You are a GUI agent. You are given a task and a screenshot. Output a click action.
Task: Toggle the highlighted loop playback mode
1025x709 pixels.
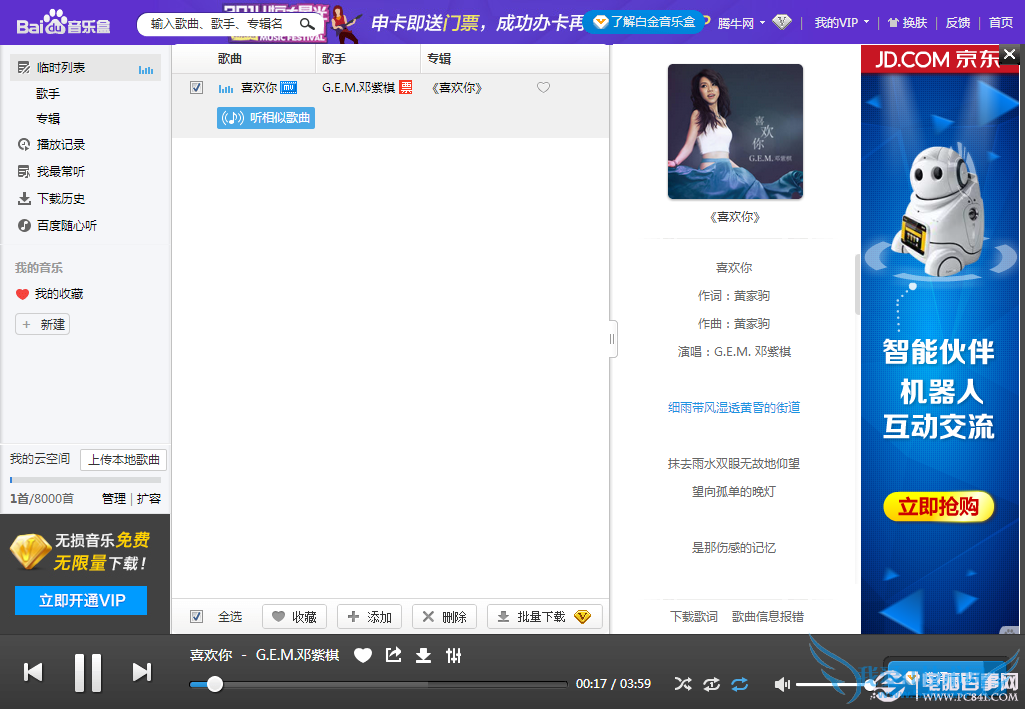(739, 684)
